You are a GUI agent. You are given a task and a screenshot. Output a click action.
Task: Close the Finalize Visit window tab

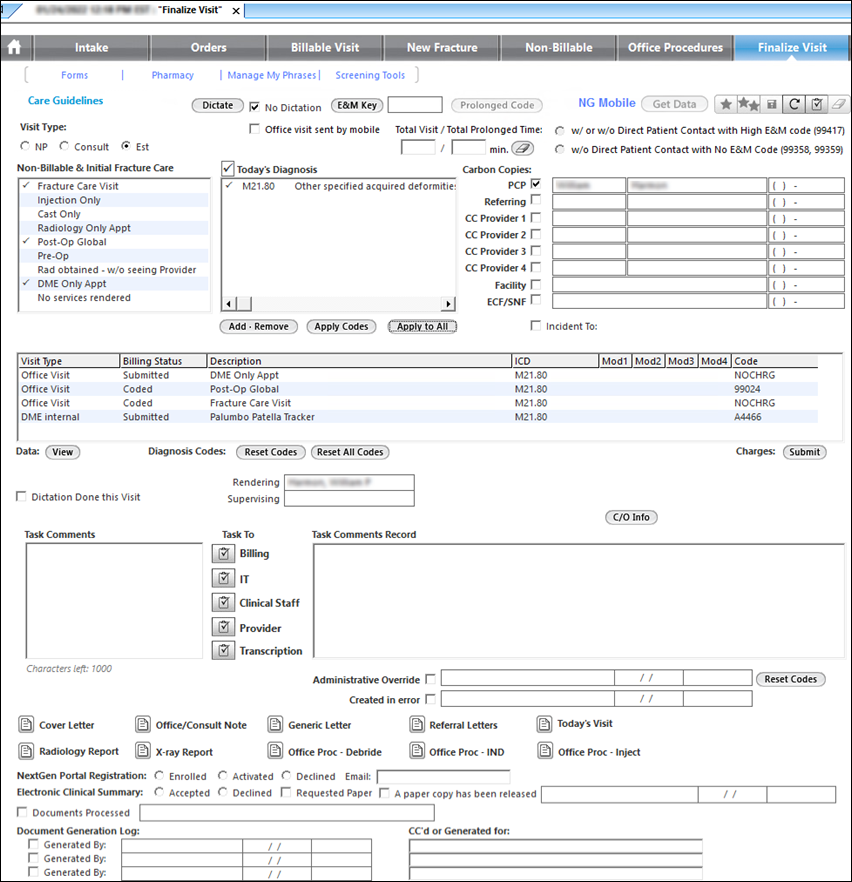point(236,11)
